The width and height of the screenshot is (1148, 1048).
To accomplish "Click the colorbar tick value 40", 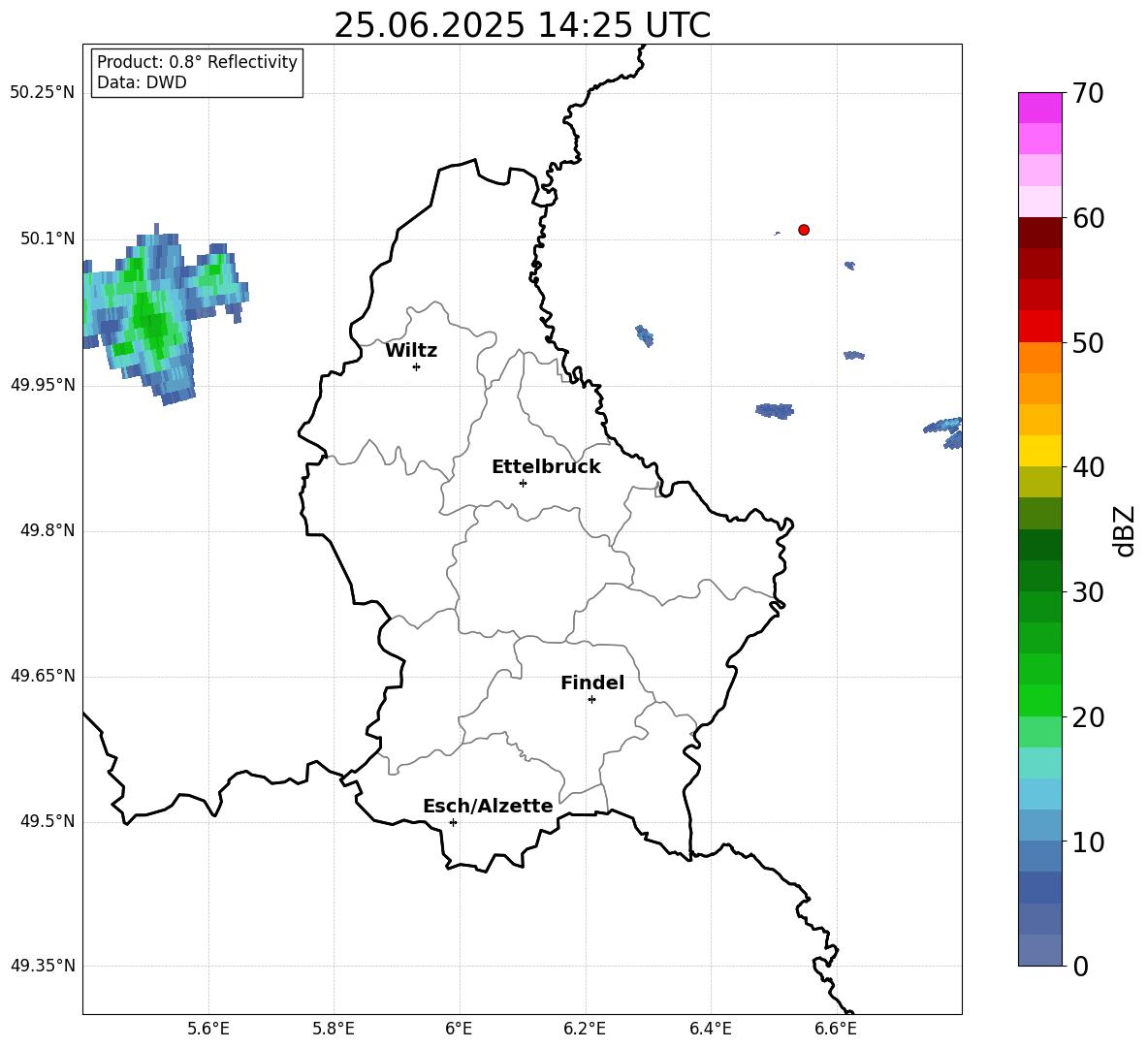I will pos(1087,467).
